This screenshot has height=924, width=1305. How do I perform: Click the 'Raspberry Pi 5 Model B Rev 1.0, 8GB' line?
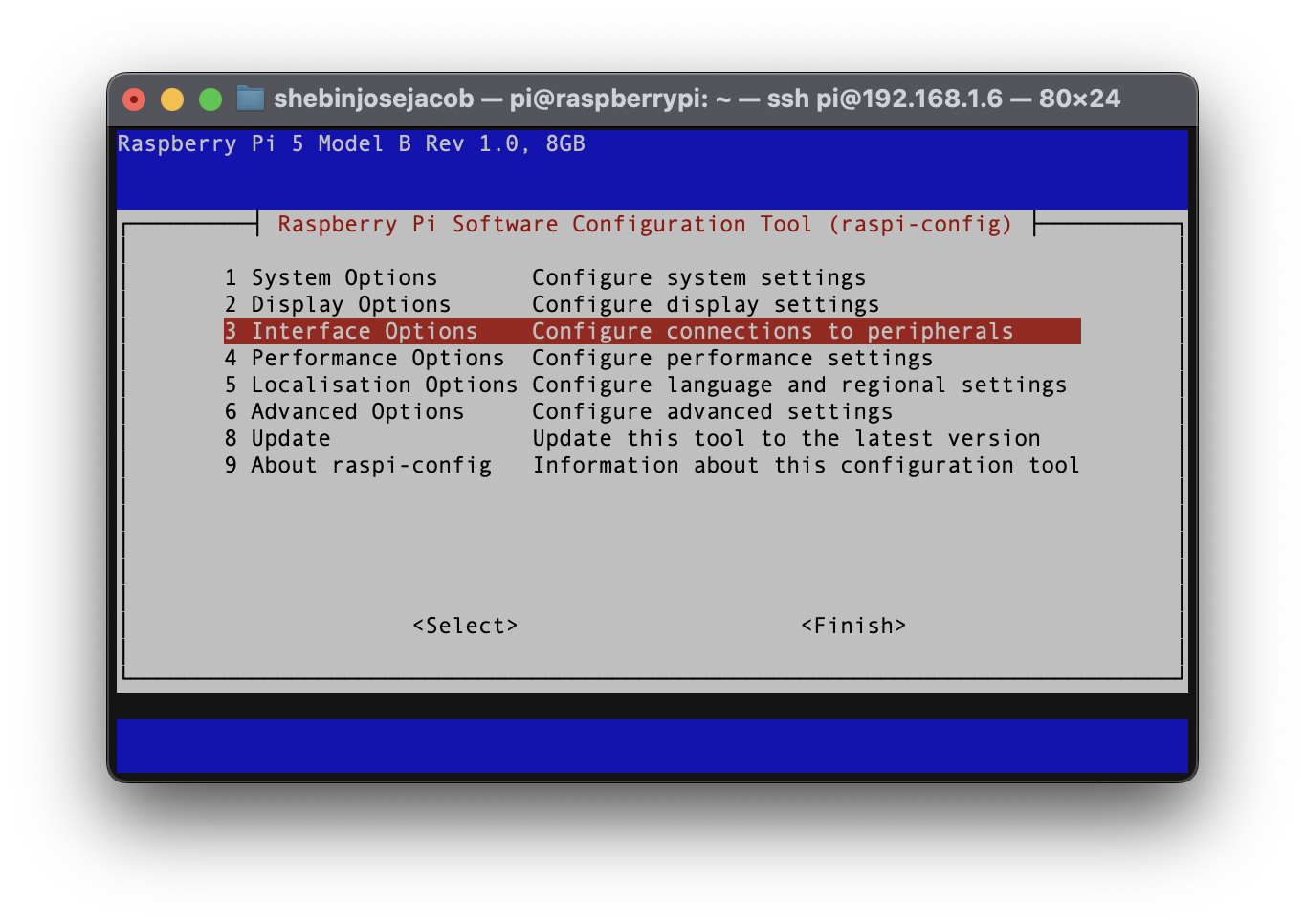(x=351, y=143)
